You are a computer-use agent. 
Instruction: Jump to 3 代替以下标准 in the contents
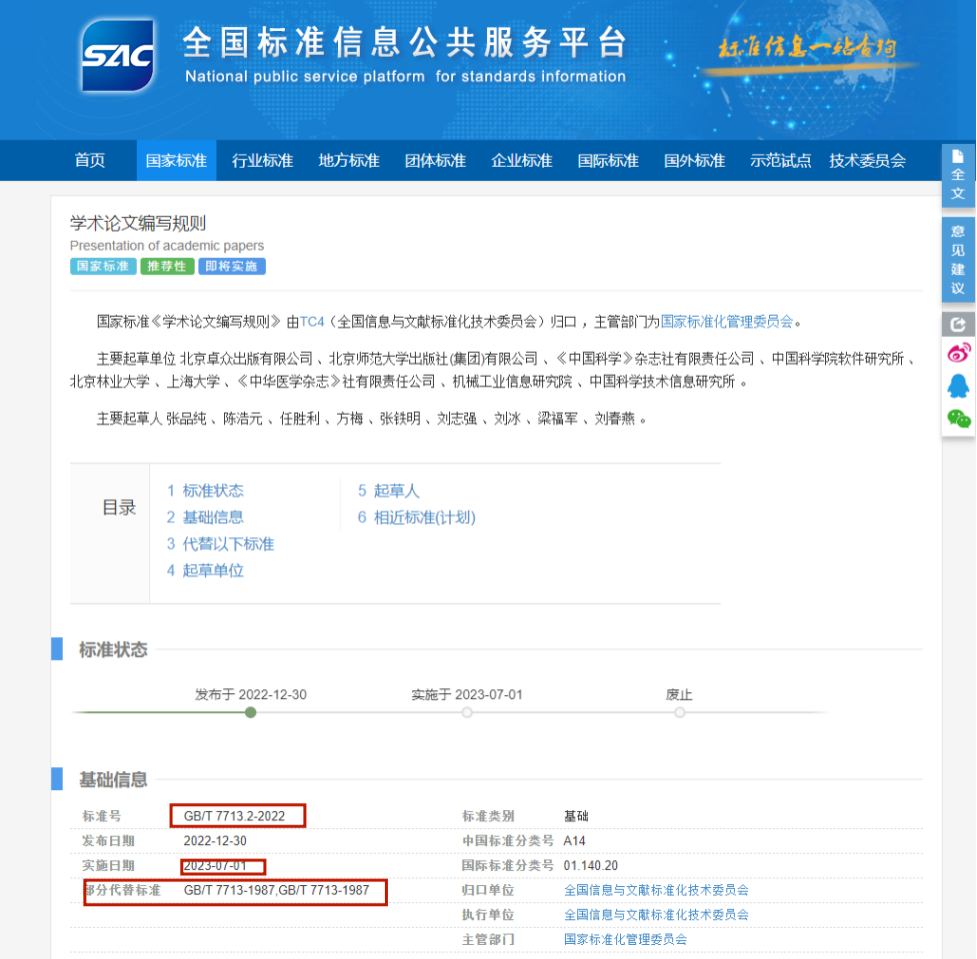pos(220,544)
